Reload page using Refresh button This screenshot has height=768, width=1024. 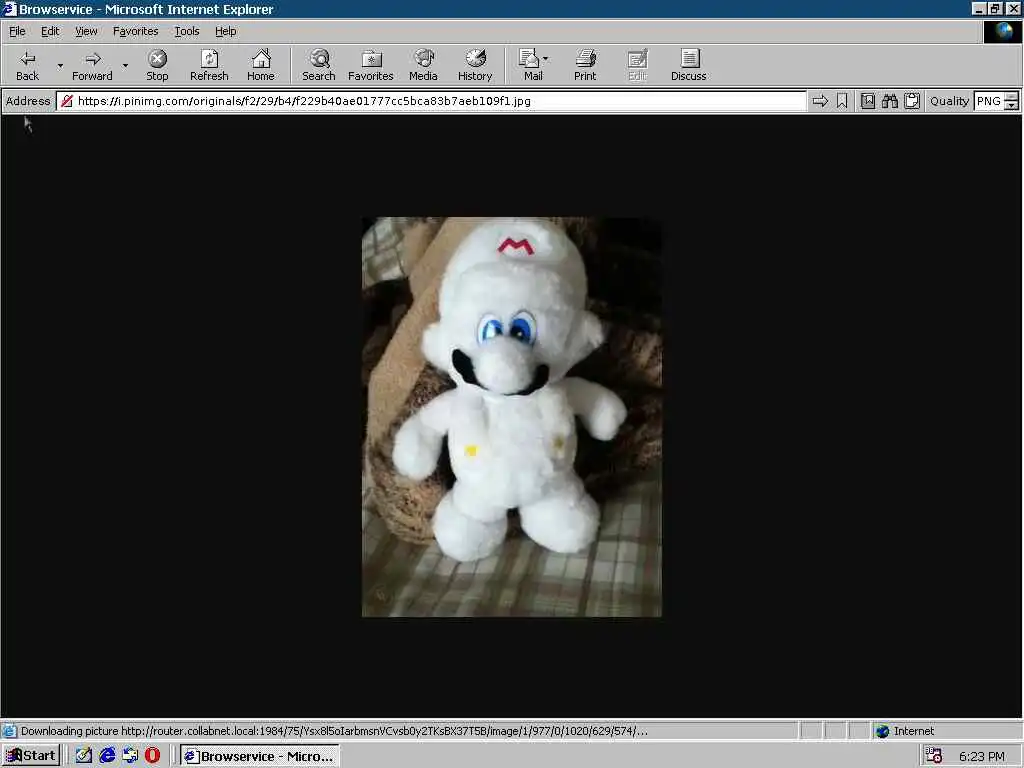209,65
